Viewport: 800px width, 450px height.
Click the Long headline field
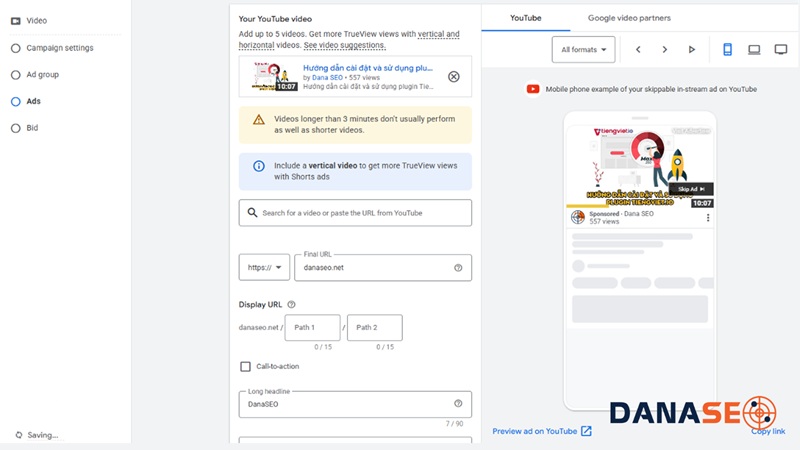click(x=355, y=404)
